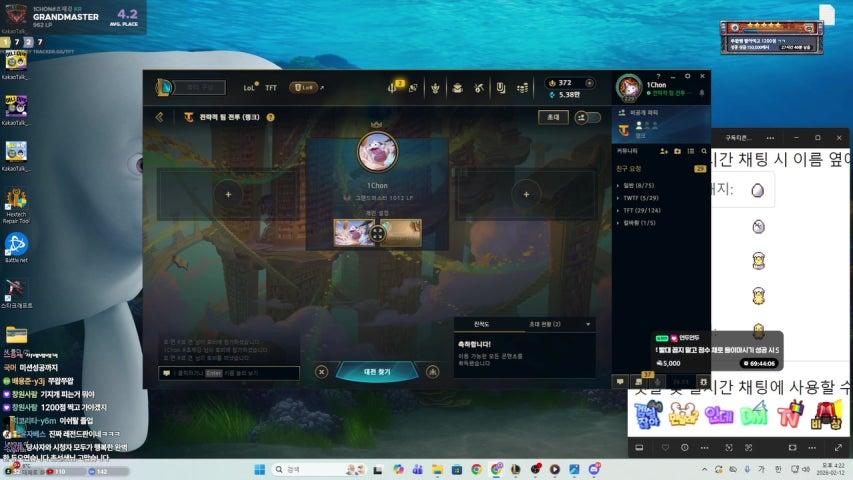Open the three-dot menu in the right window title bar

(770, 138)
